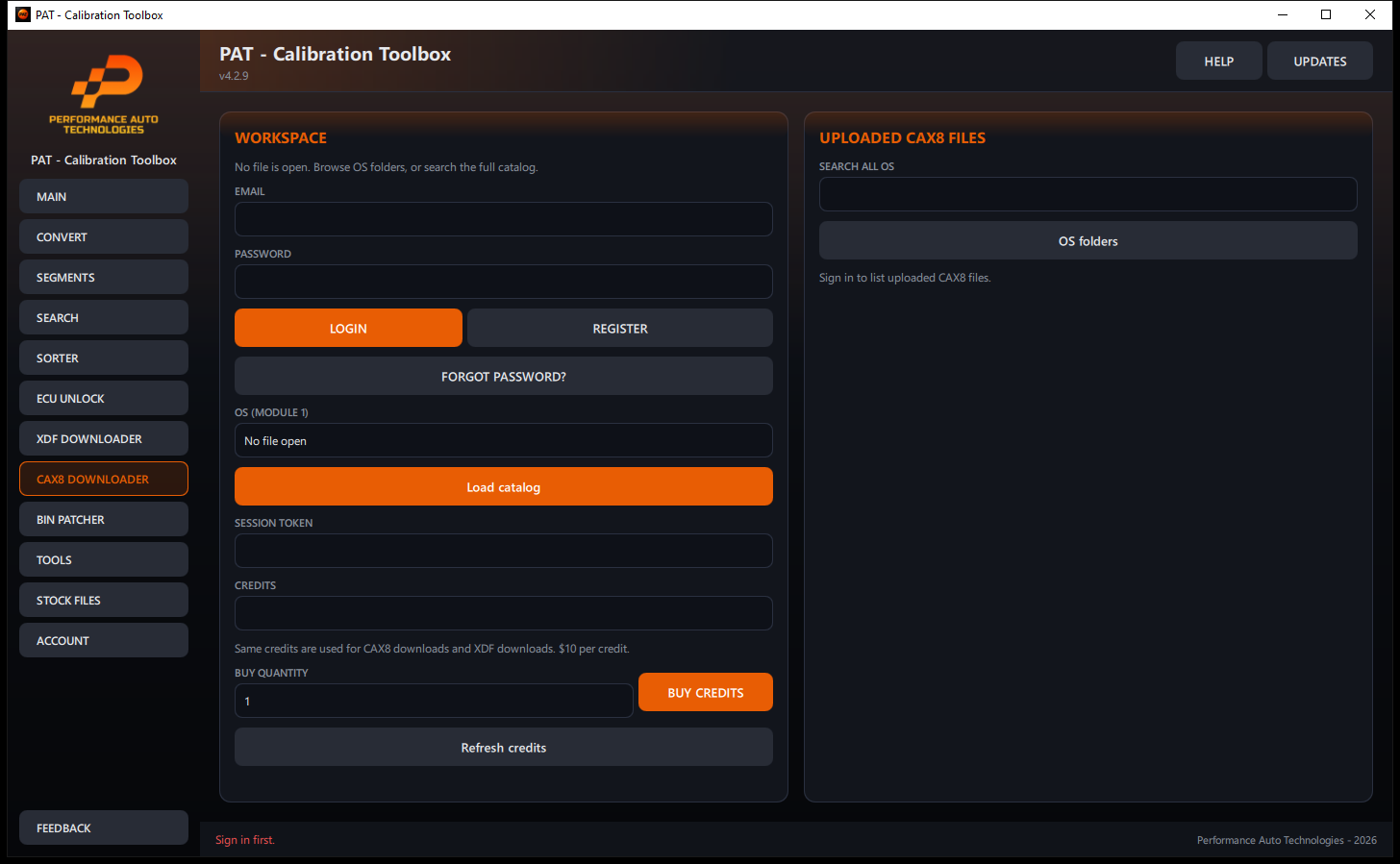The image size is (1400, 864).
Task: Click the BUY QUANTITY field
Action: click(x=434, y=701)
